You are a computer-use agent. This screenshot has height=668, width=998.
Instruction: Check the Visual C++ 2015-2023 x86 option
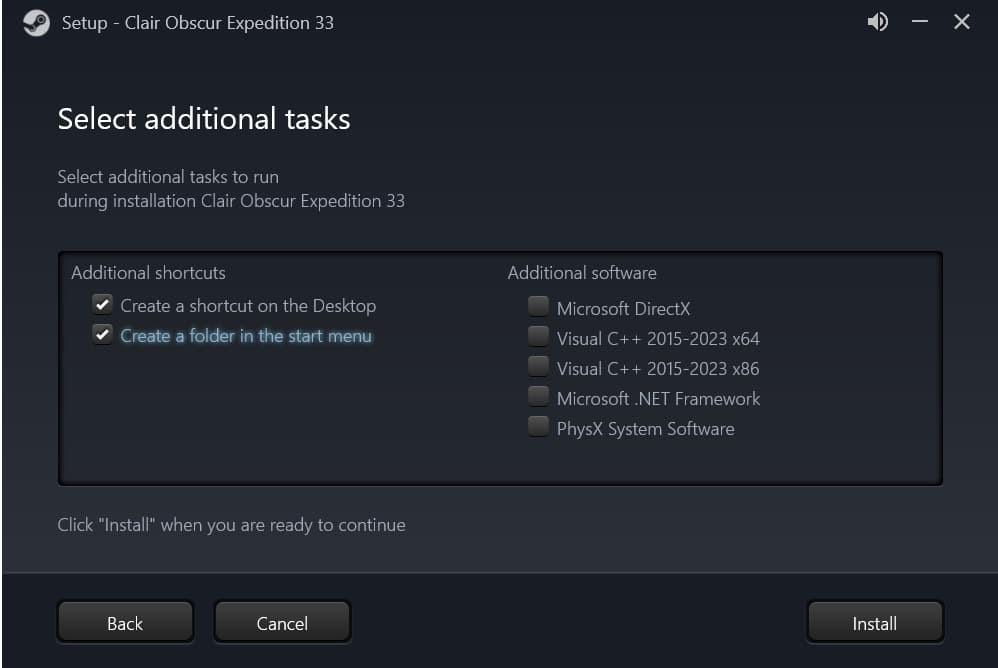tap(539, 366)
